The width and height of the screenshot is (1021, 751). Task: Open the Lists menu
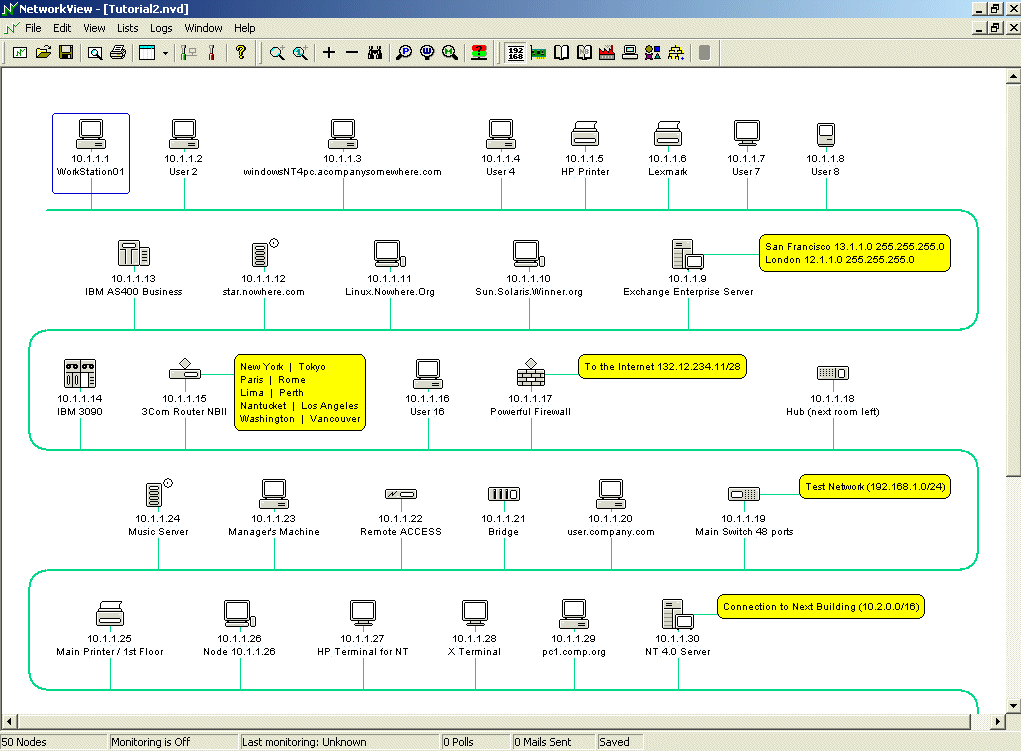pyautogui.click(x=128, y=28)
